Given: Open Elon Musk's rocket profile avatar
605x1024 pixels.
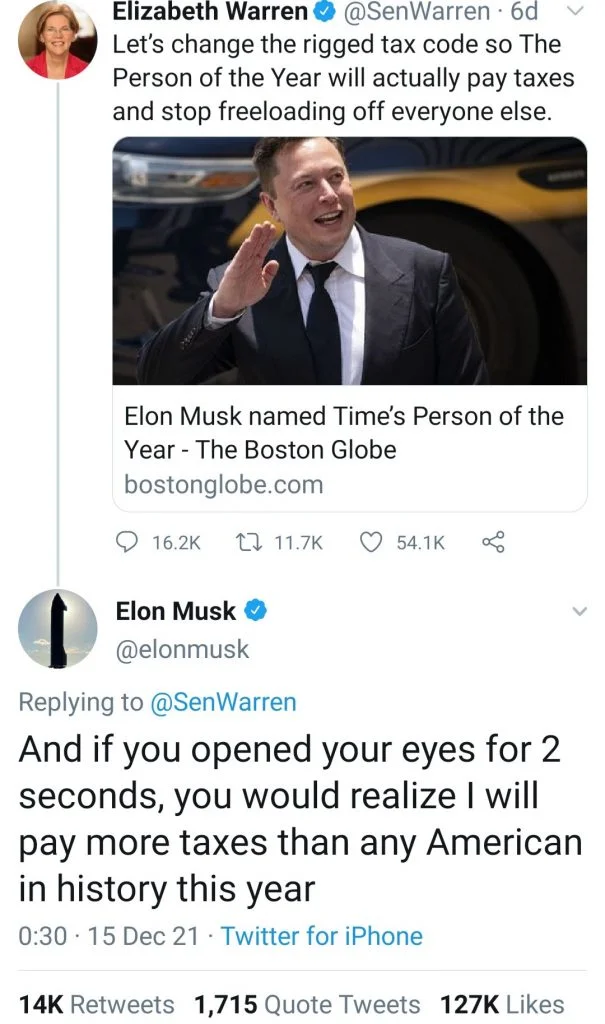Looking at the screenshot, I should (x=58, y=629).
